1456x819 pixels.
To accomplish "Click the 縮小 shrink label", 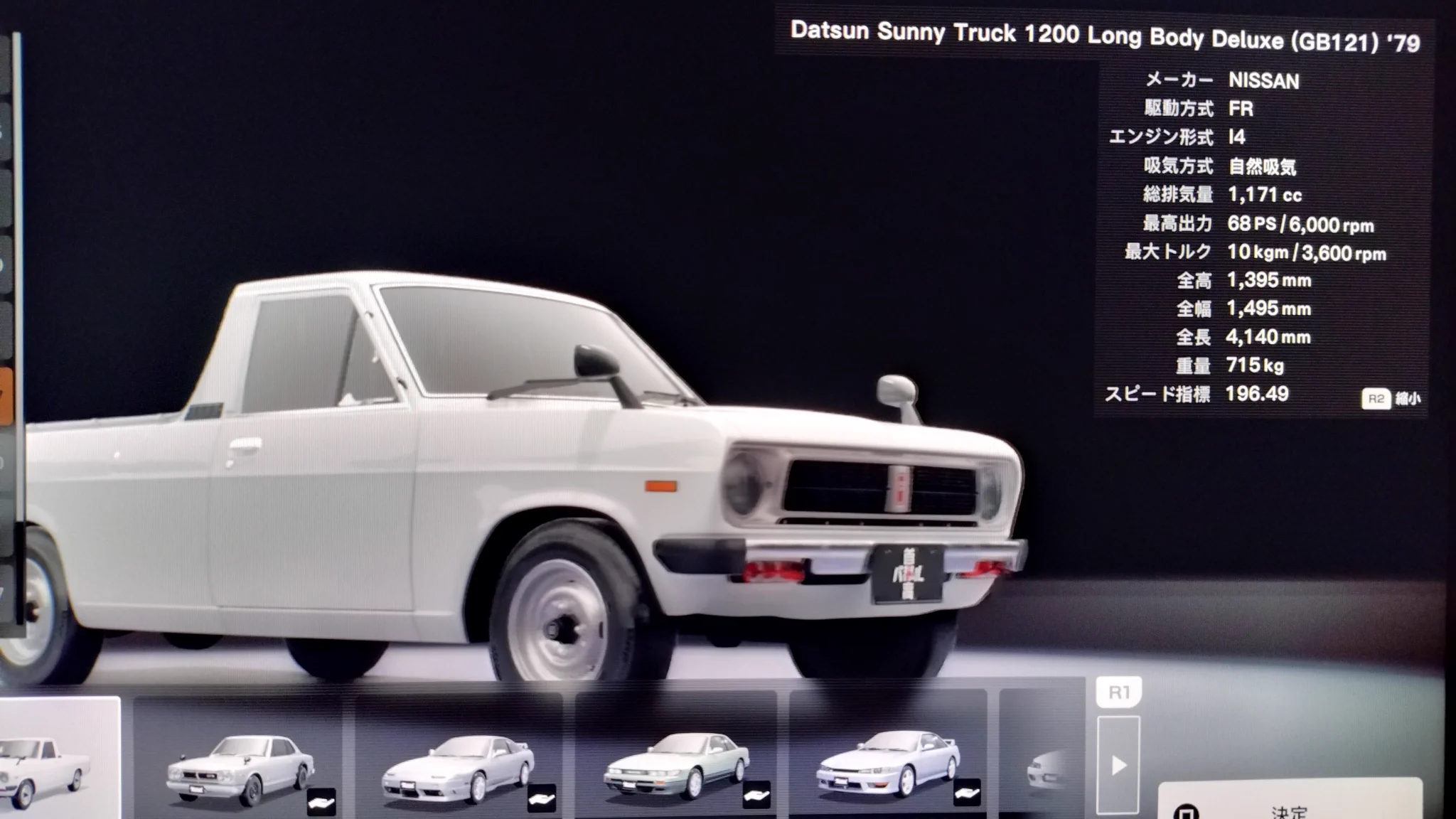I will 1408,399.
